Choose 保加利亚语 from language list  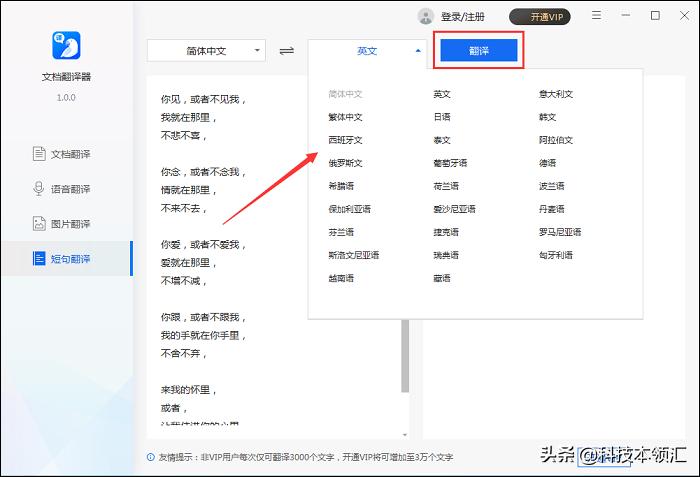[x=350, y=209]
